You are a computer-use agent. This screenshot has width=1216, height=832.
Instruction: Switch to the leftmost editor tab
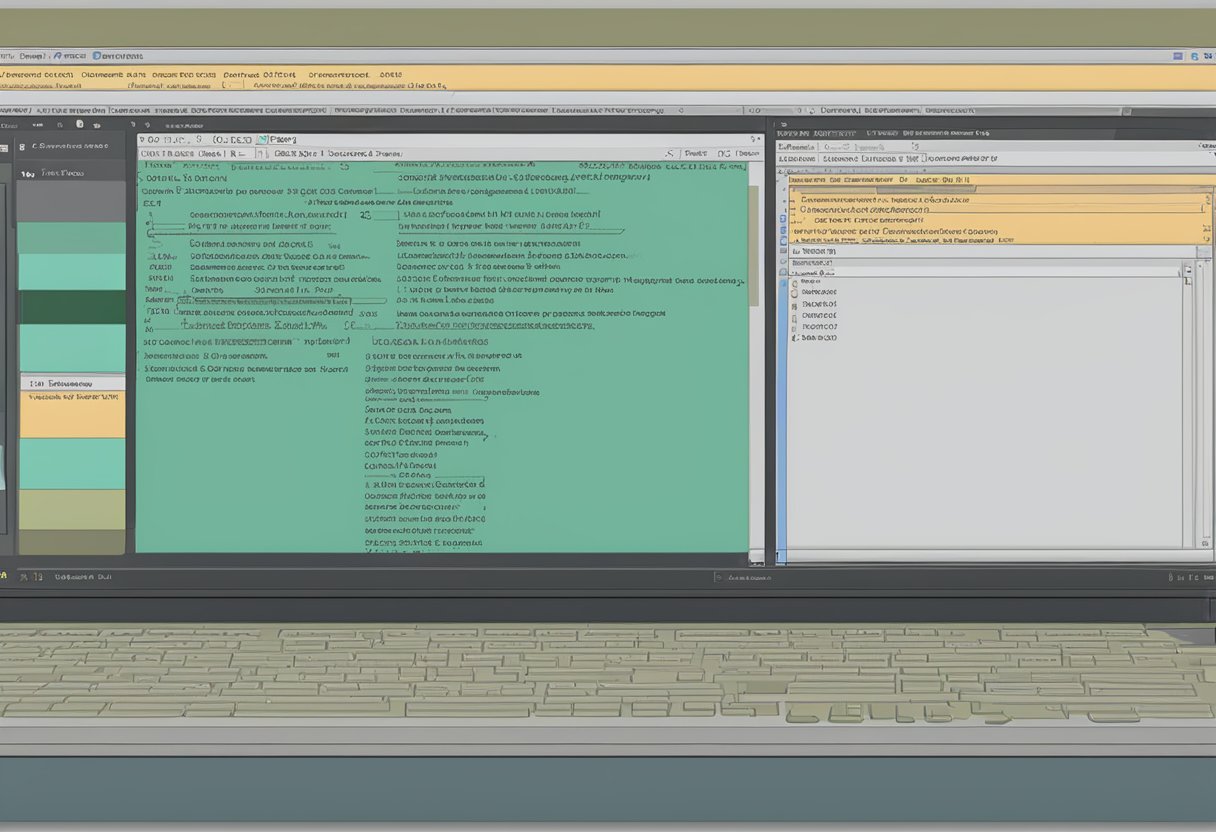click(x=165, y=140)
